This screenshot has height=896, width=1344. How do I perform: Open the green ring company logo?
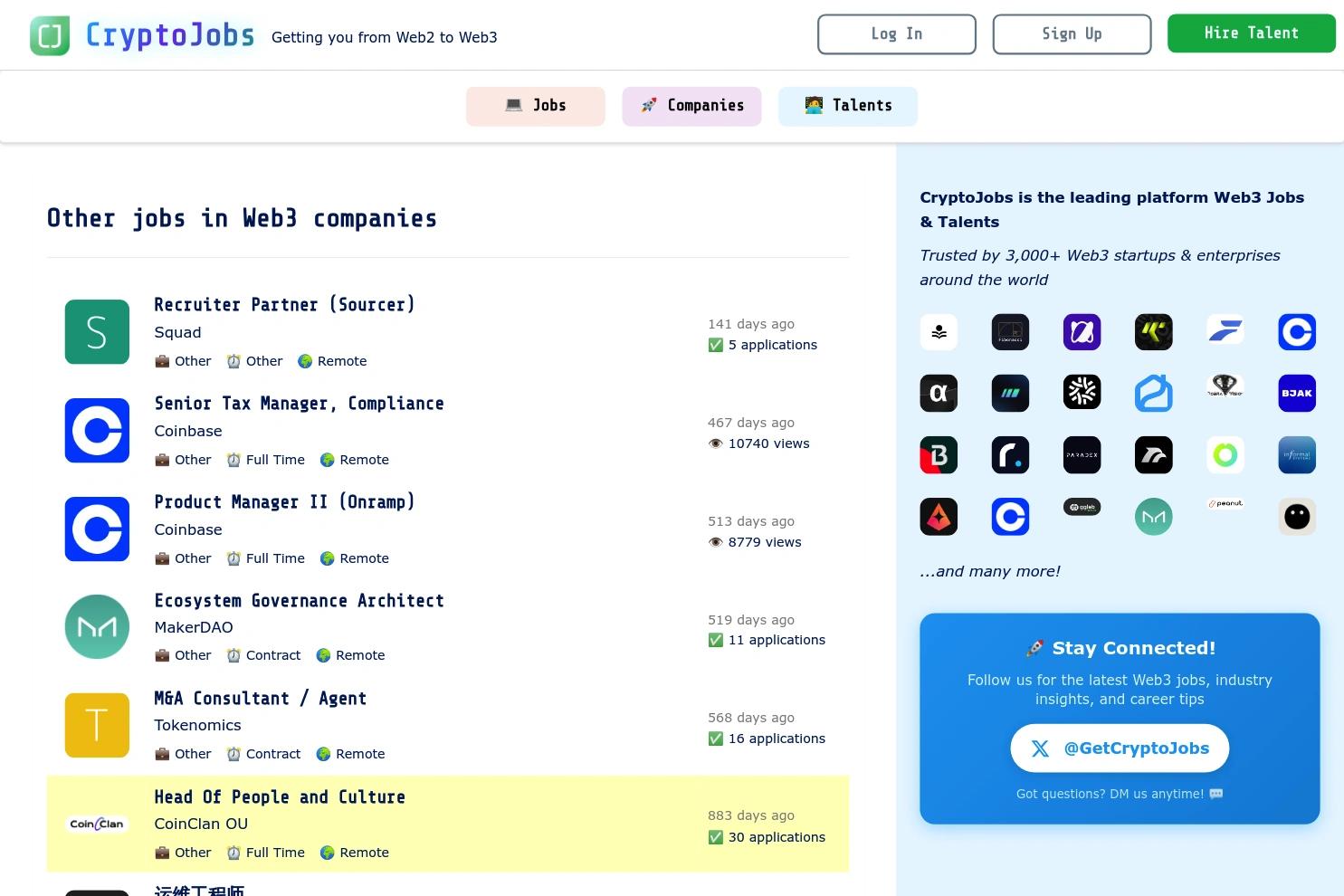coord(1225,454)
